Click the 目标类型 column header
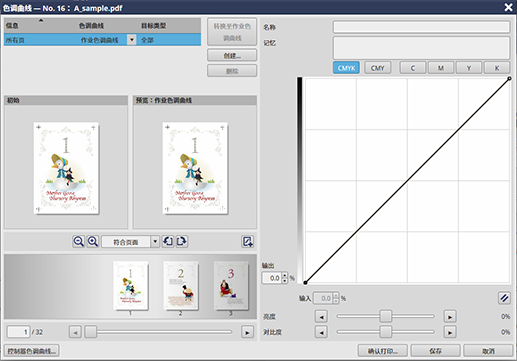Viewport: 517px width, 361px height. click(x=154, y=26)
